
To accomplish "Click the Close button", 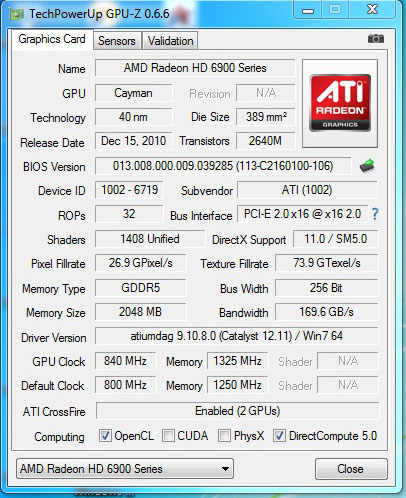I will 351,469.
